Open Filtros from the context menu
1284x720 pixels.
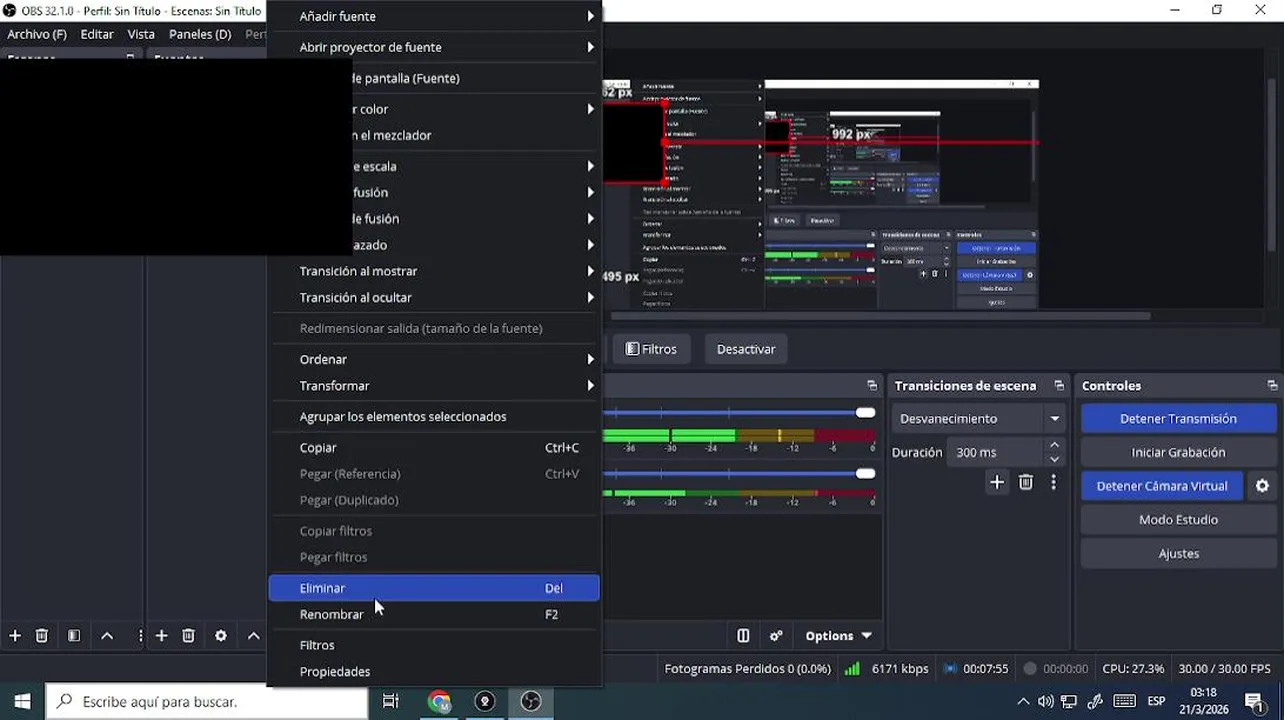pyautogui.click(x=435, y=645)
